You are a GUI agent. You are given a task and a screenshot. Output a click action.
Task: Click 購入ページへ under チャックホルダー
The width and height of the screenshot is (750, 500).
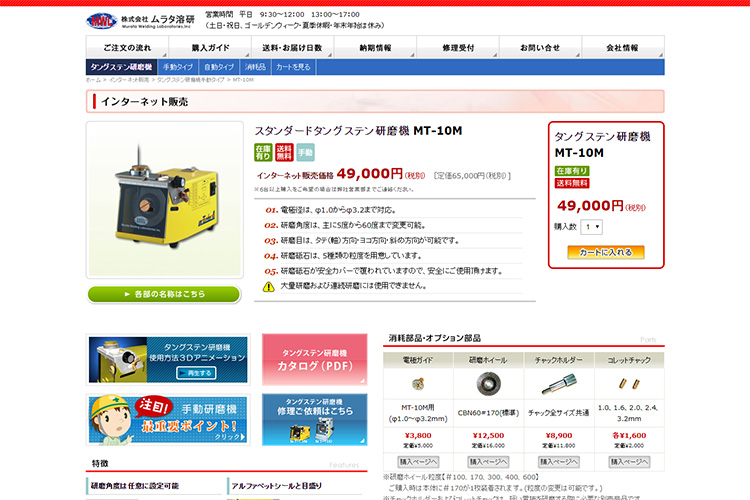[x=559, y=462]
